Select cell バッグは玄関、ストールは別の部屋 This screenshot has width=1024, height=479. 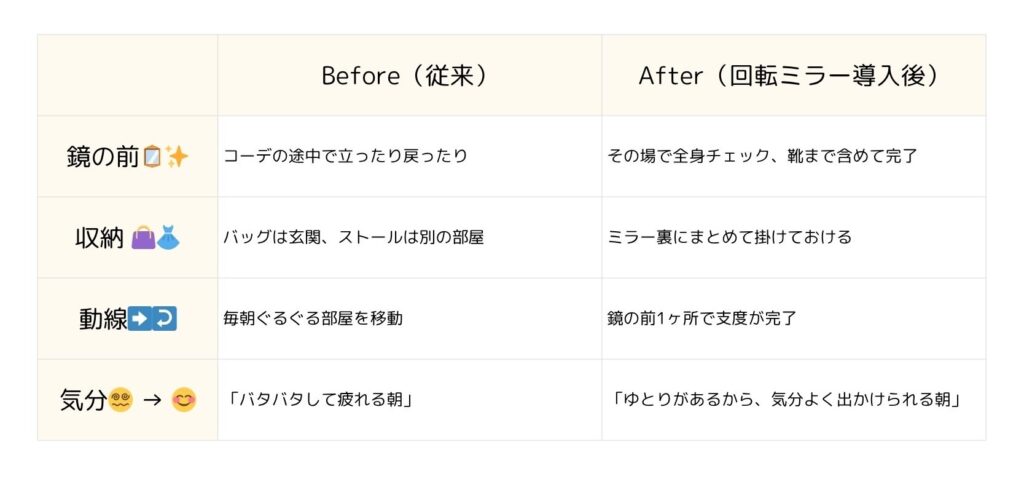(x=409, y=238)
